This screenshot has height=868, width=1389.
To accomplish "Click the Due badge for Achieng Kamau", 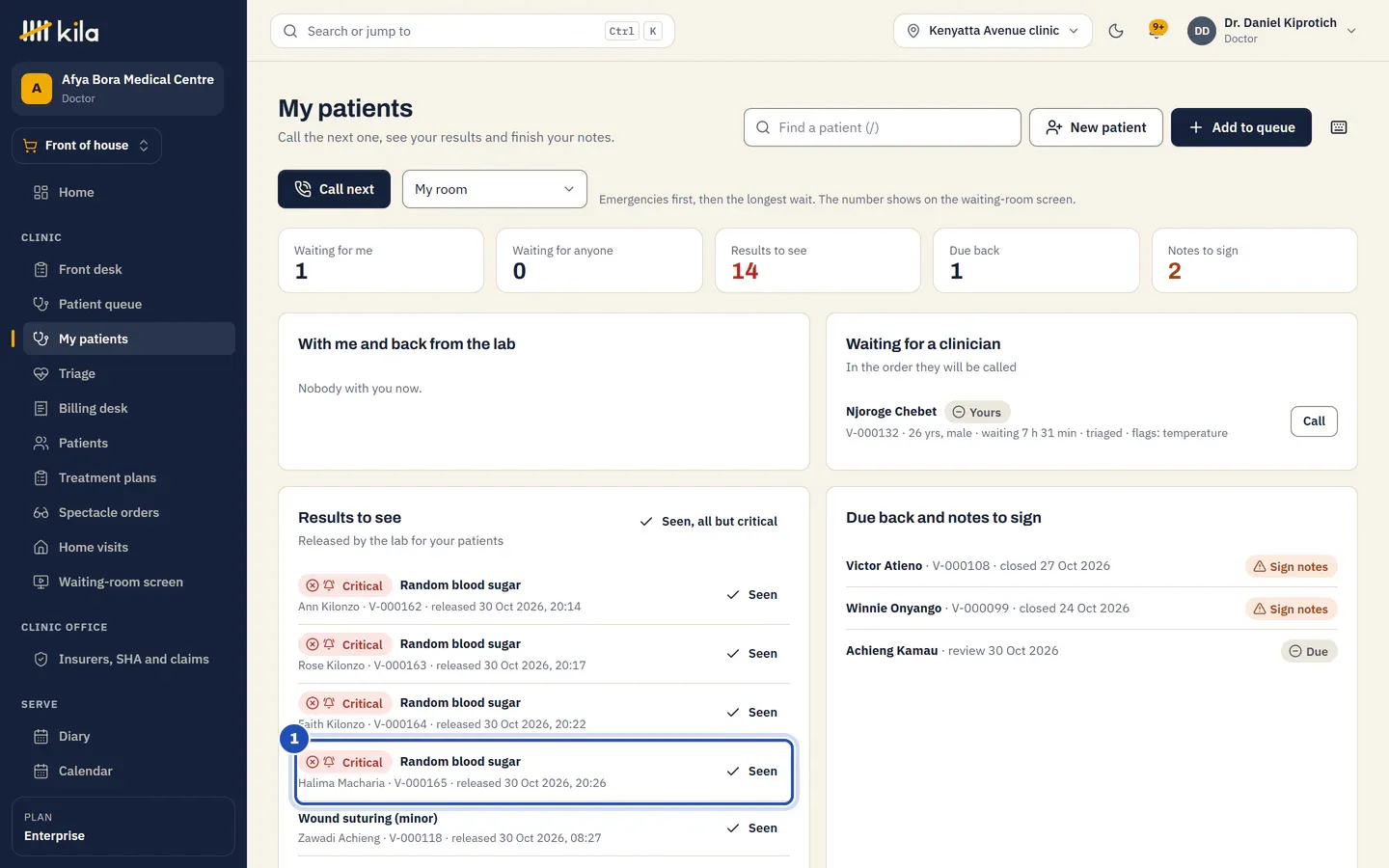I will point(1309,652).
